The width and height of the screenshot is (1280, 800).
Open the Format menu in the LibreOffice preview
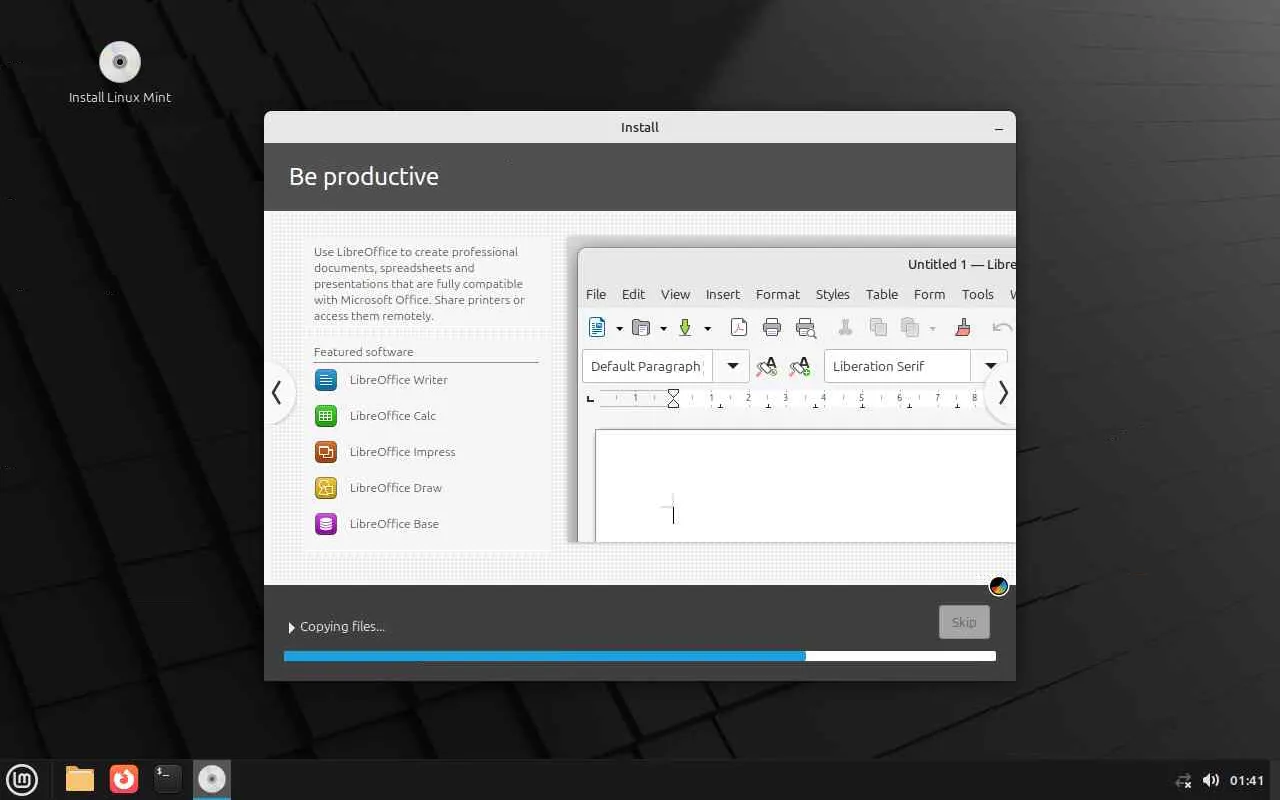pos(778,294)
